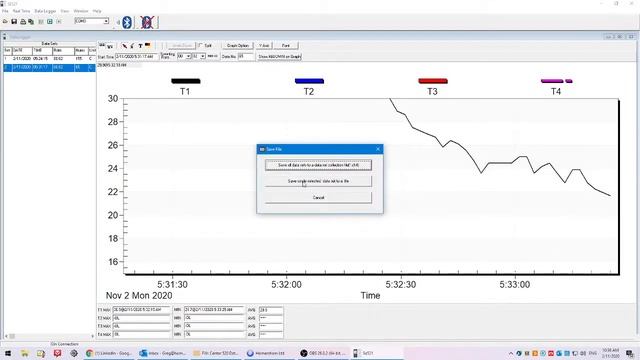Viewport: 640px width, 360px height.
Task: Click the crossed-out Bluetooth disconnect icon
Action: [x=147, y=22]
